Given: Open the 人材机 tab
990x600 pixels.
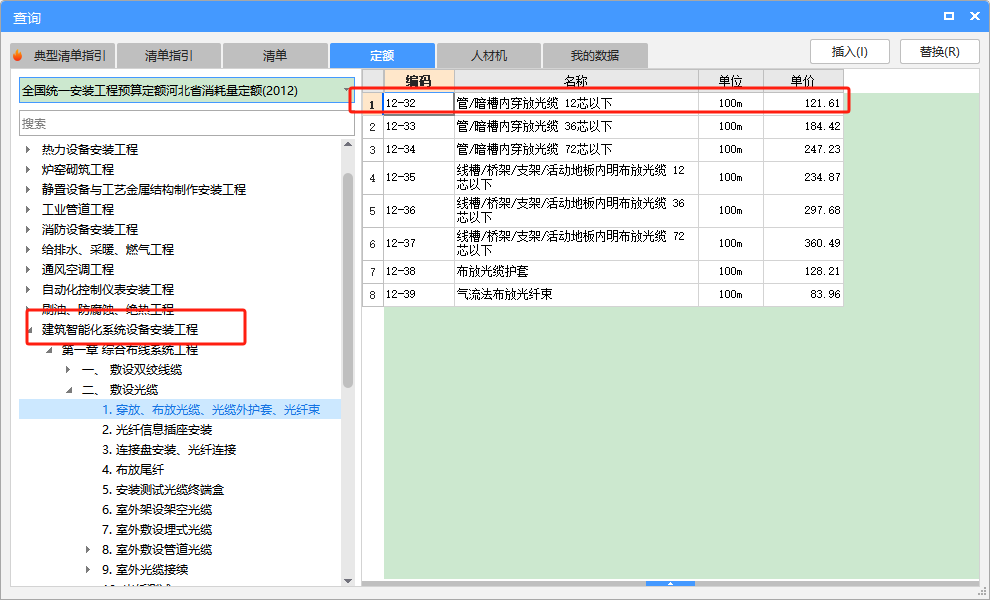Looking at the screenshot, I should point(489,56).
